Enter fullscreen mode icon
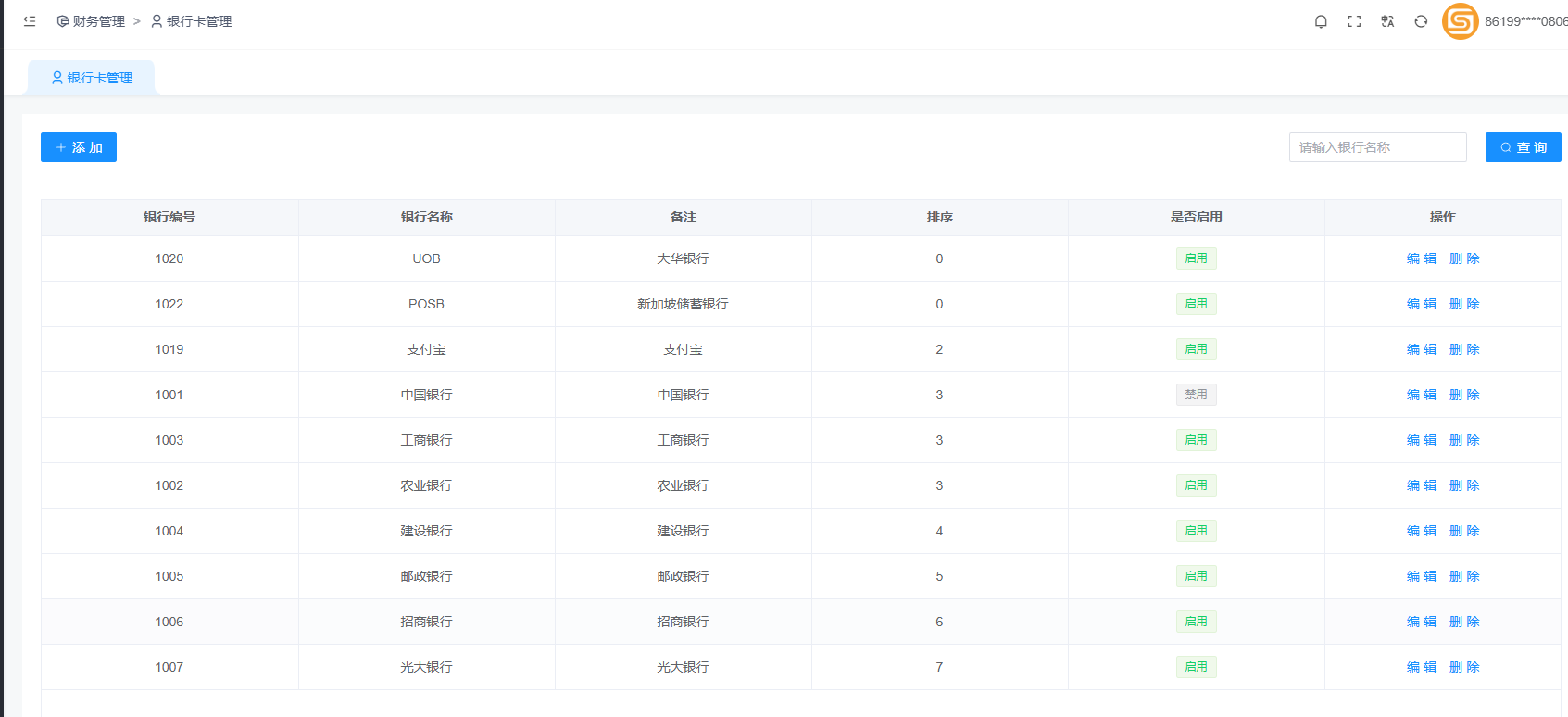This screenshot has width=1568, height=717. point(1354,21)
